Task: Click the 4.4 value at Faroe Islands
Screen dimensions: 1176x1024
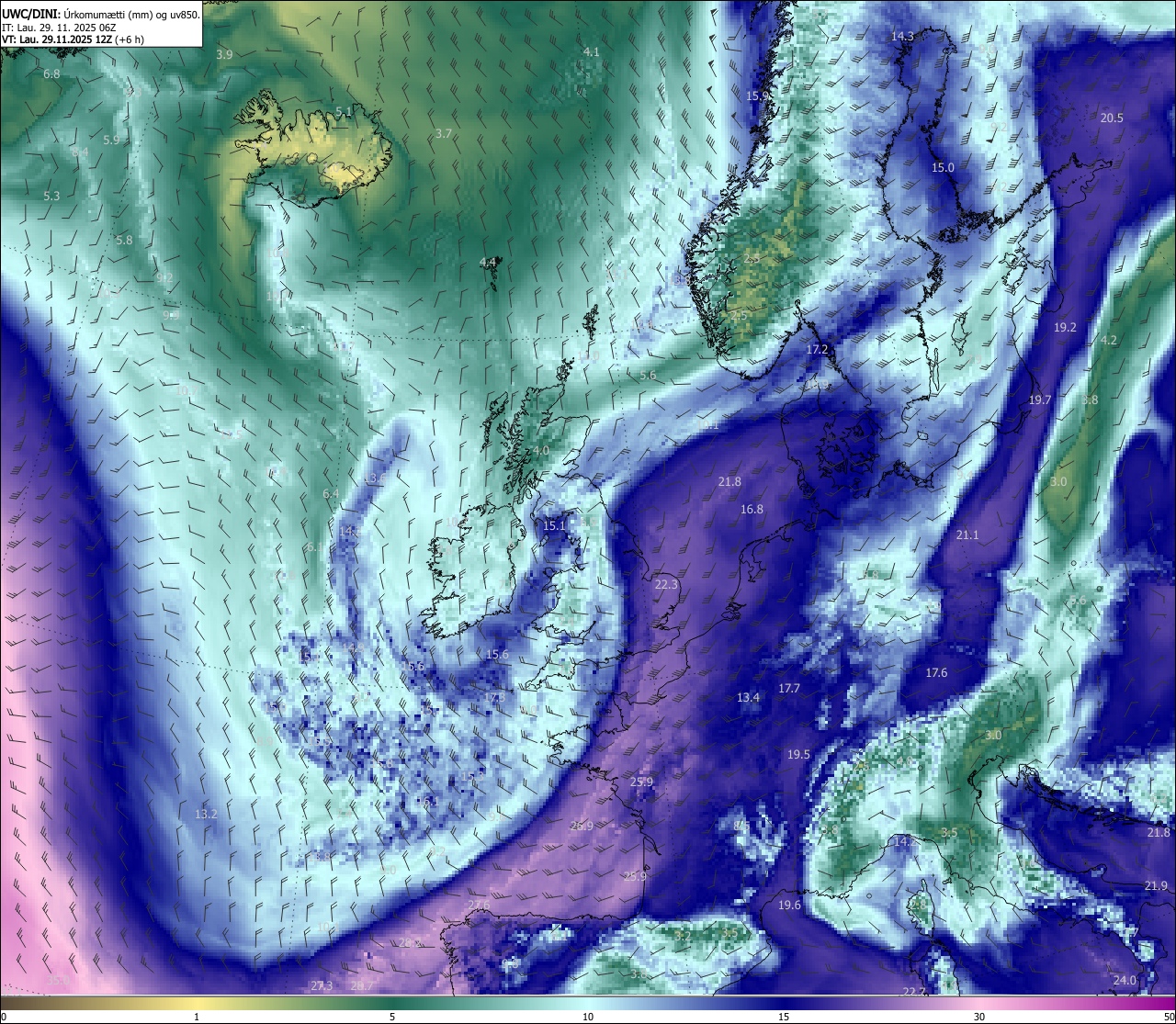Action: pyautogui.click(x=488, y=262)
